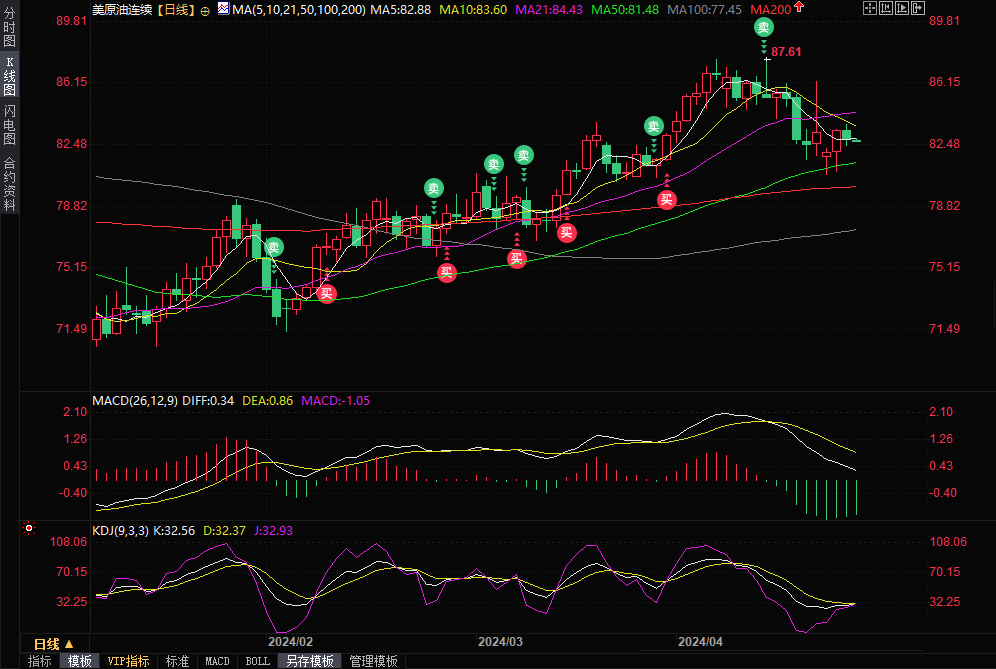Select the 闪电图 sidebar tab

tap(9, 124)
